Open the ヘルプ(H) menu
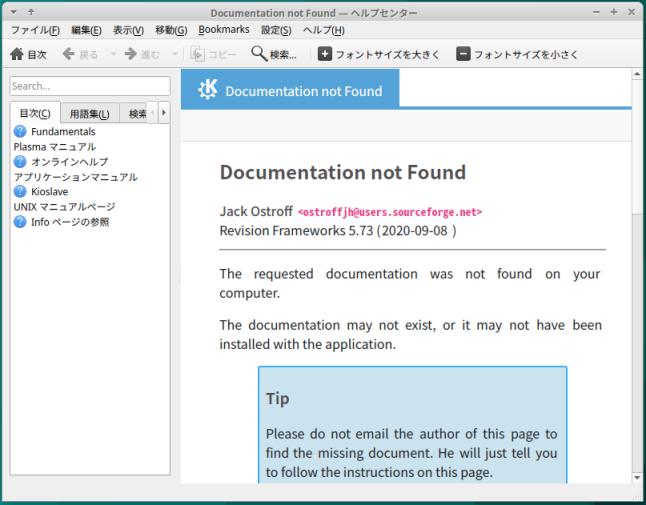 tap(324, 30)
